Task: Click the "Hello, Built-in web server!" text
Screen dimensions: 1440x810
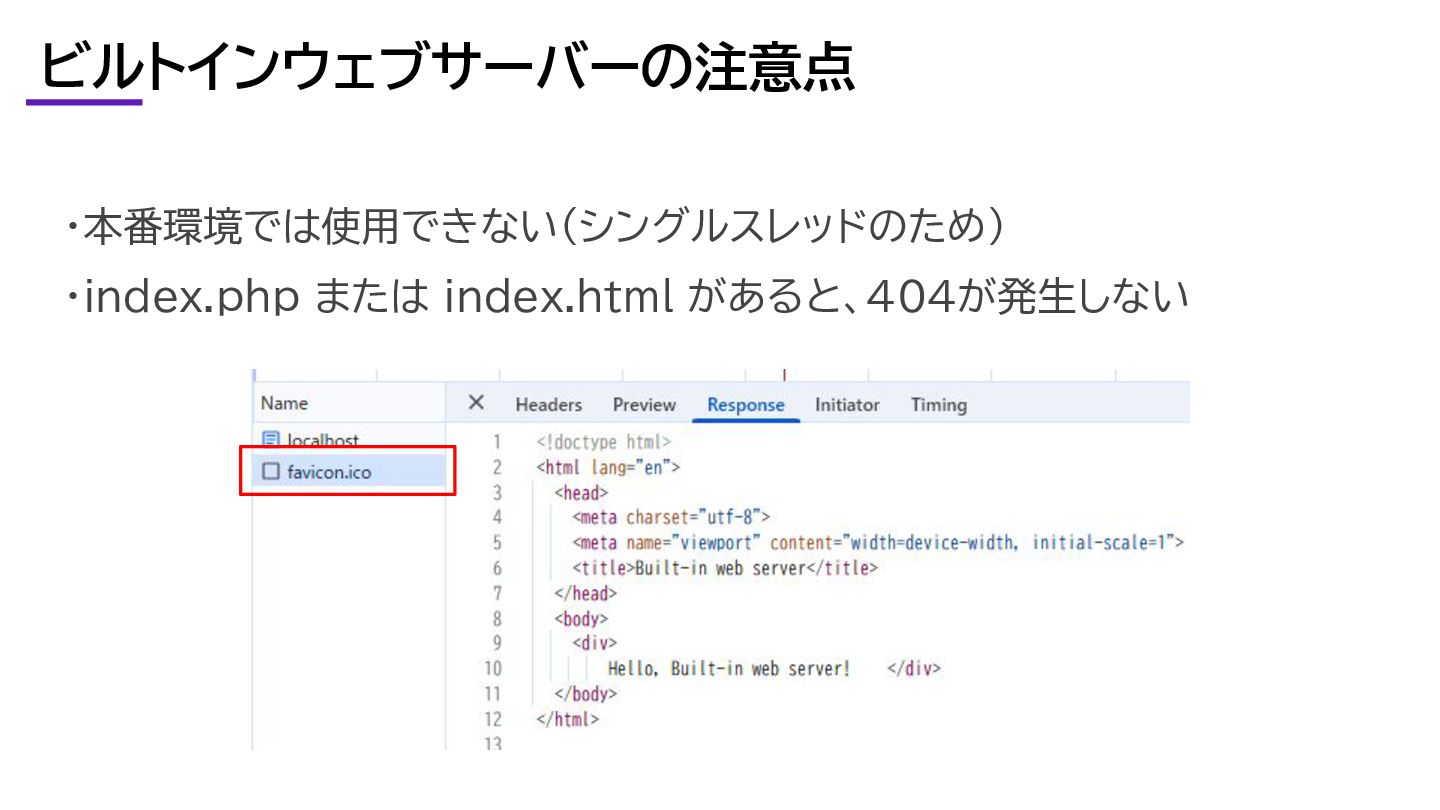Action: click(x=728, y=669)
